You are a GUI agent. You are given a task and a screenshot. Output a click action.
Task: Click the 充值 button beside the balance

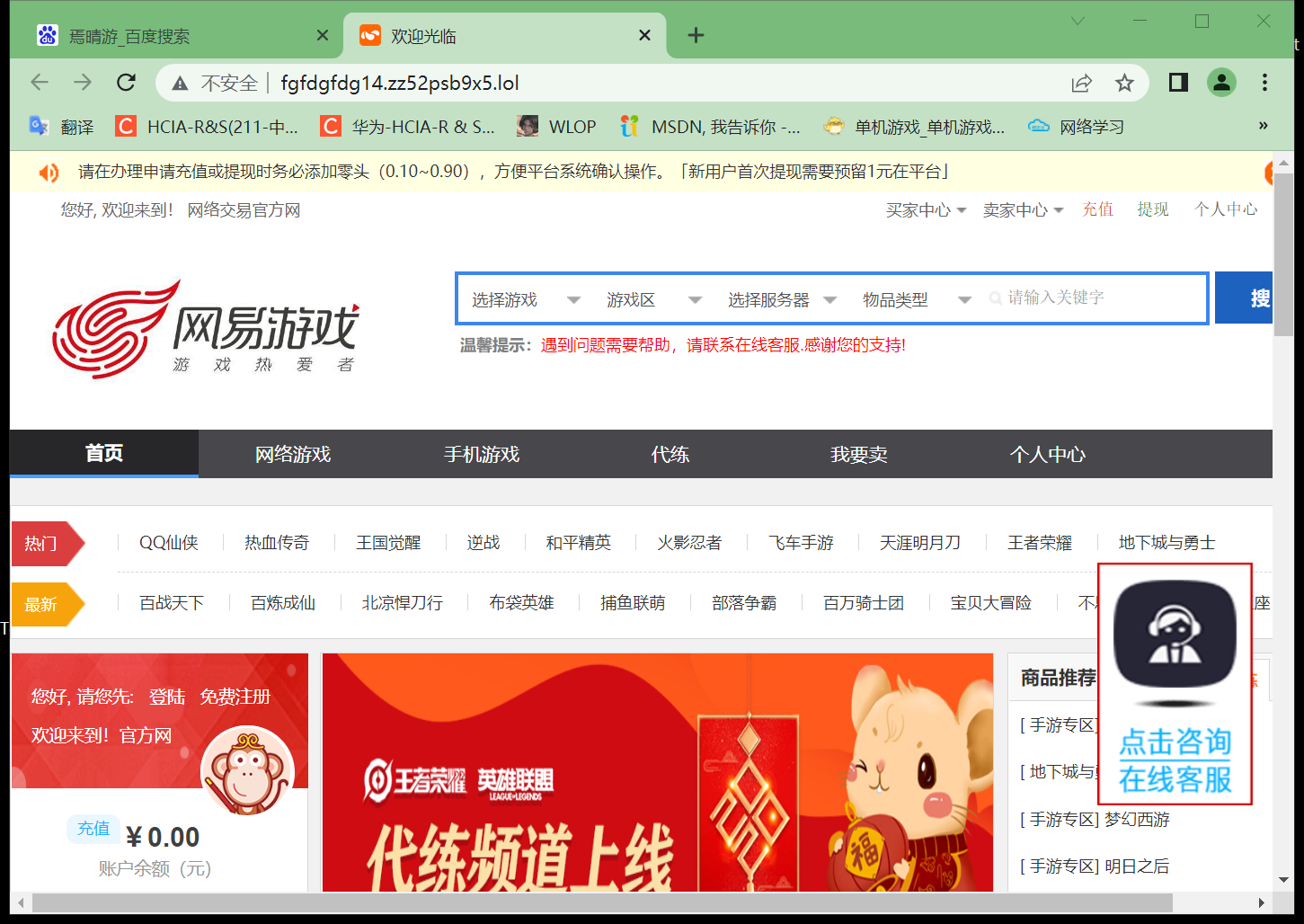pyautogui.click(x=93, y=829)
